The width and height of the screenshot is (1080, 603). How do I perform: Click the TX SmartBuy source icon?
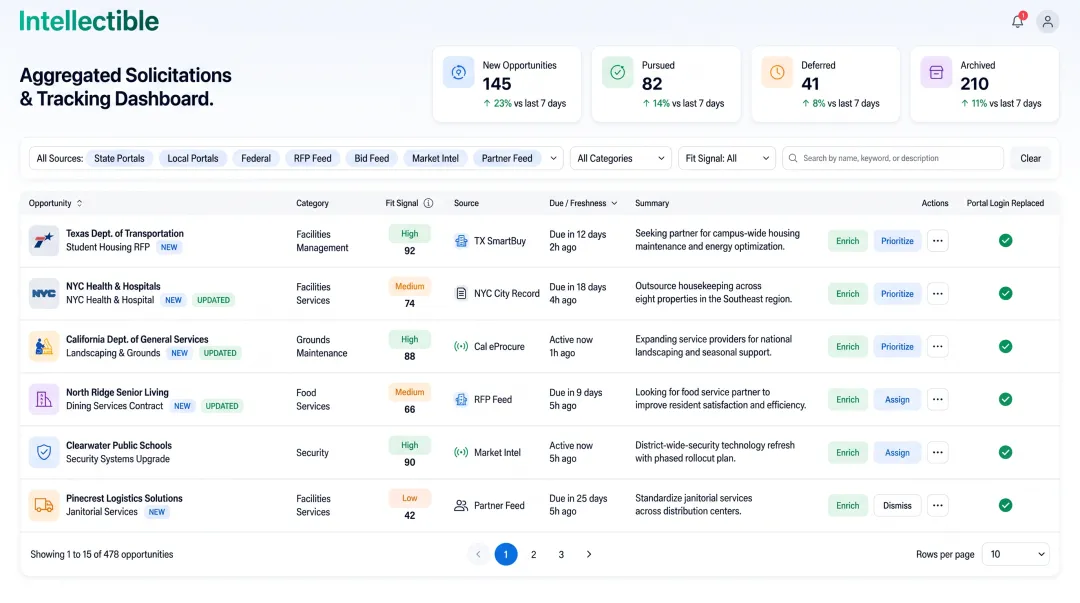point(461,241)
